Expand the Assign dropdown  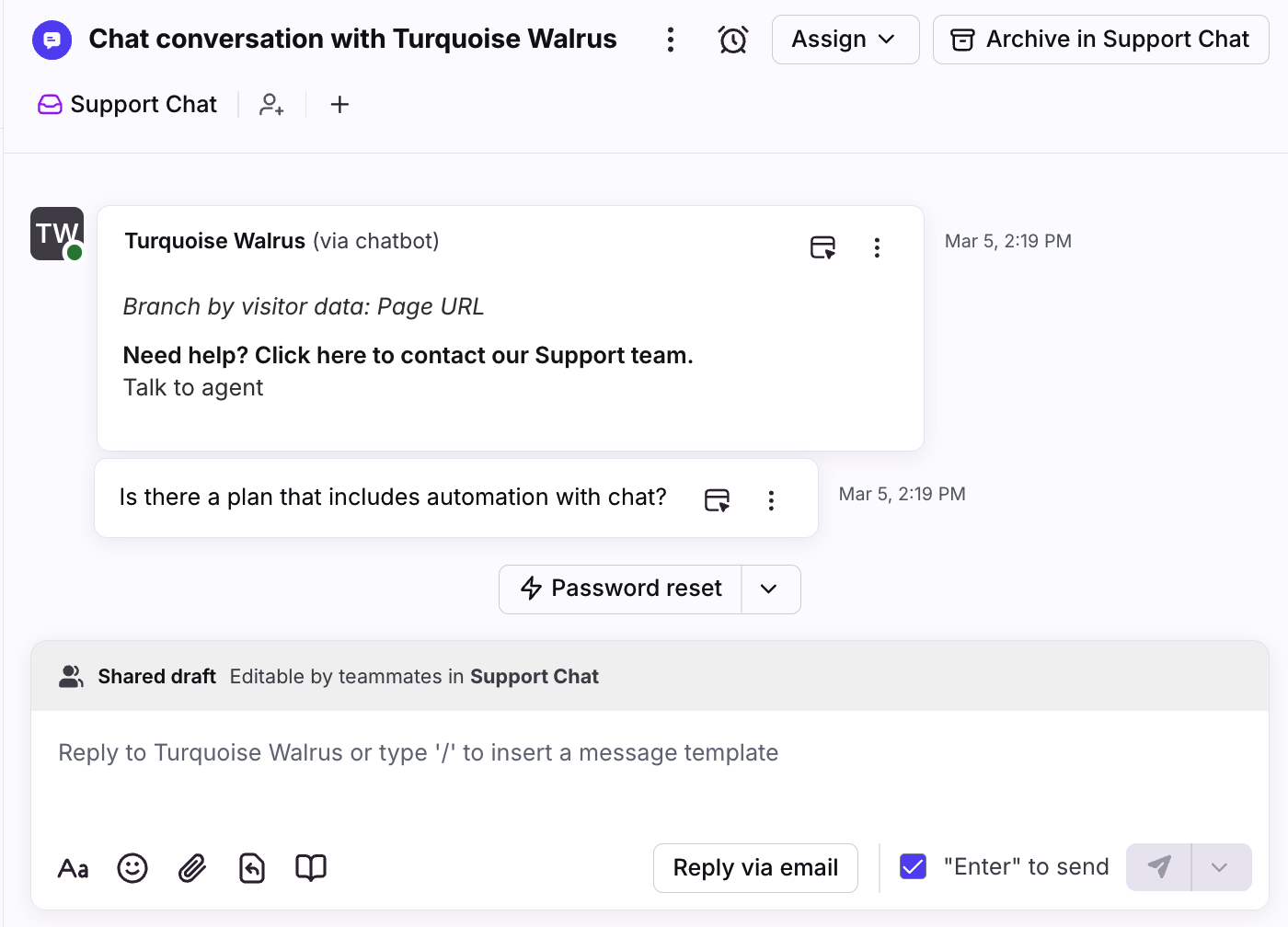click(845, 40)
